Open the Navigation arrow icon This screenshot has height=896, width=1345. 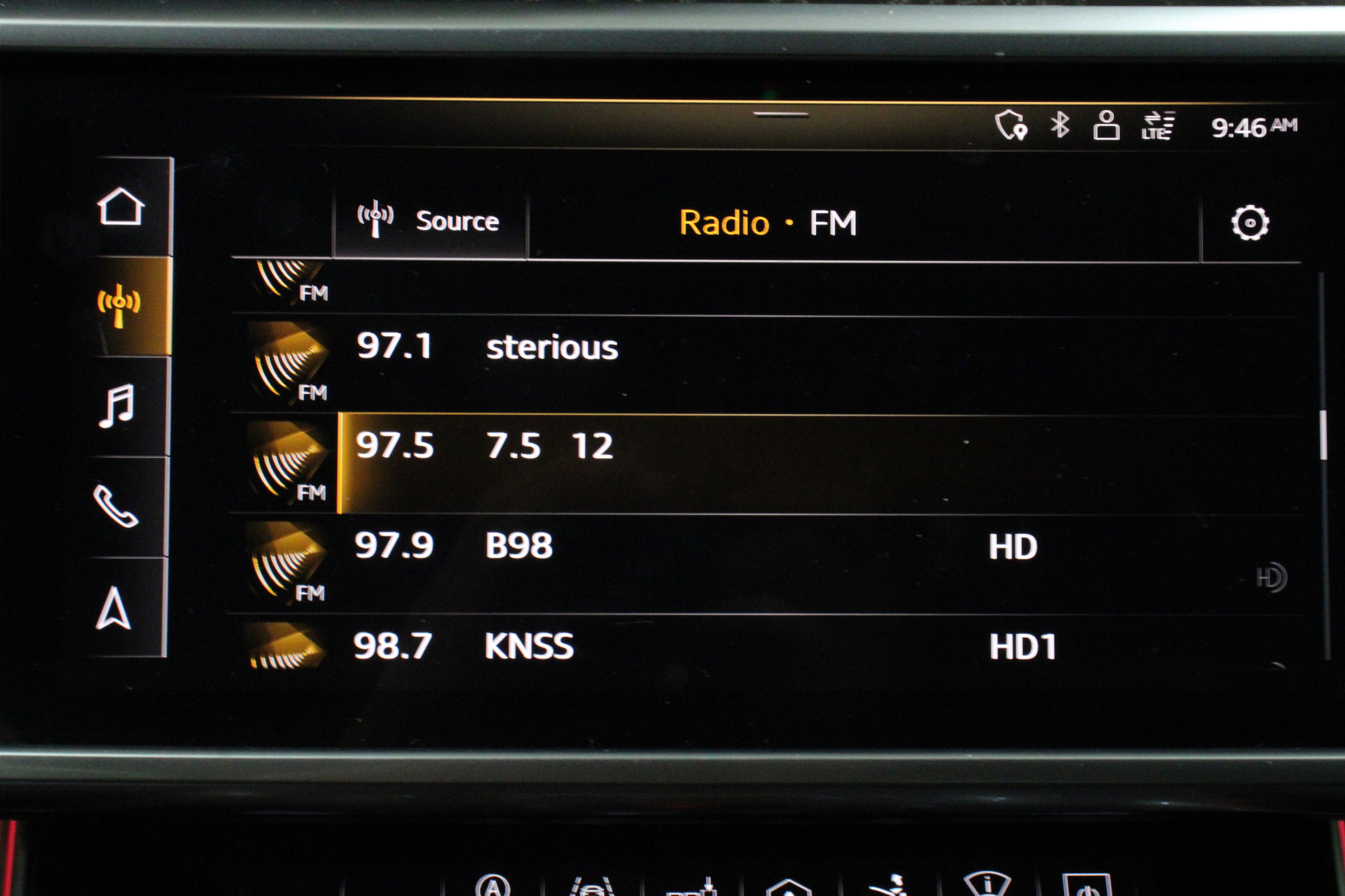[114, 608]
